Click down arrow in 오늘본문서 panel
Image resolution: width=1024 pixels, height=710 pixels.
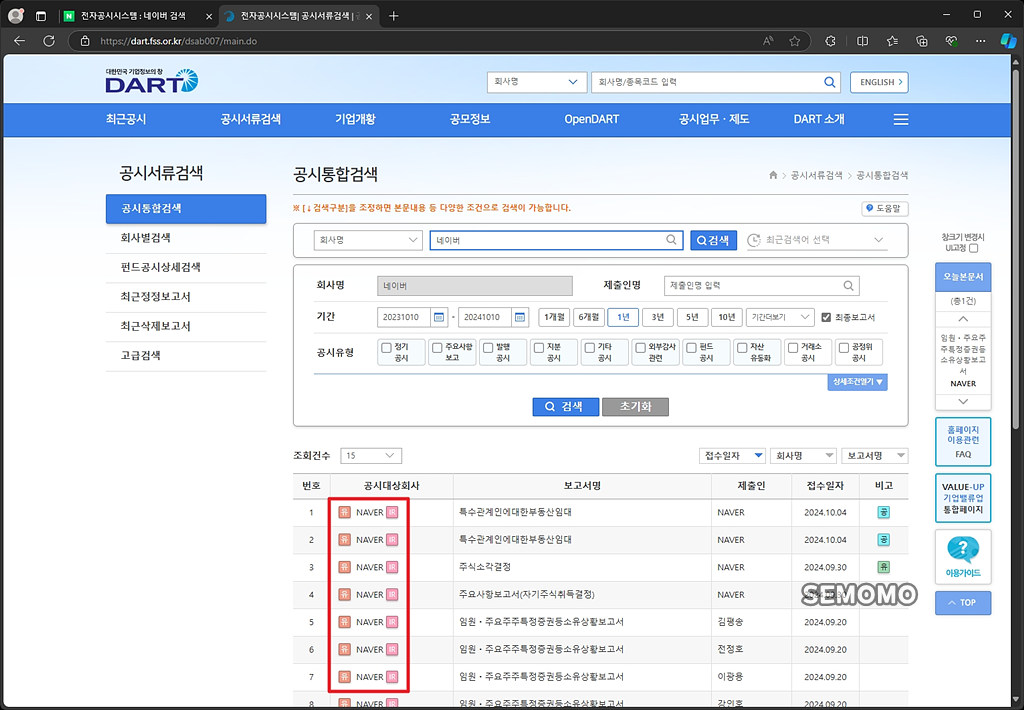963,401
